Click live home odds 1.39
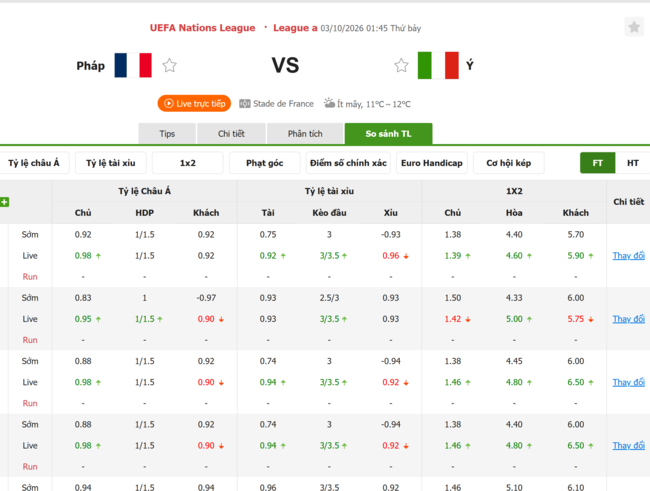Viewport: 650px width, 491px height. click(x=453, y=255)
